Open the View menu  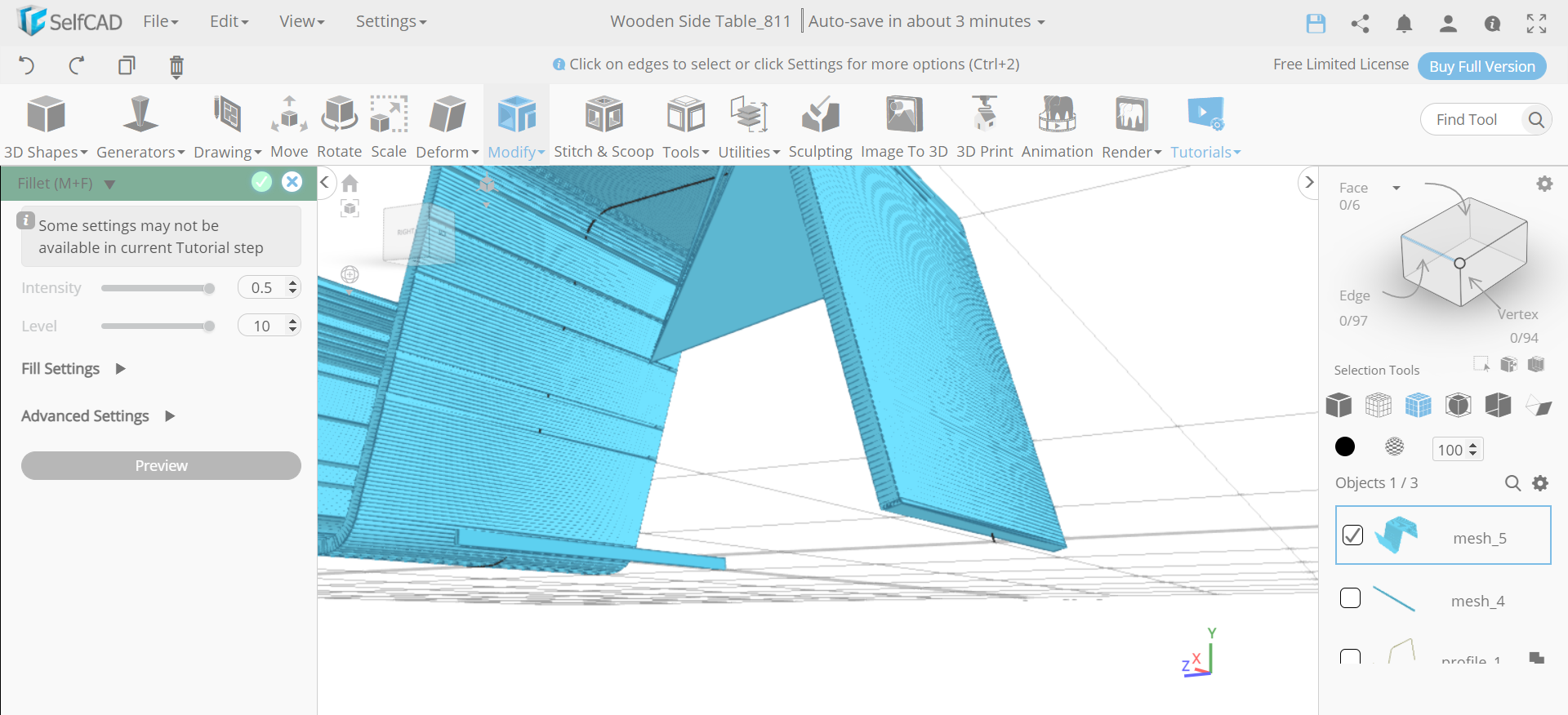point(301,21)
